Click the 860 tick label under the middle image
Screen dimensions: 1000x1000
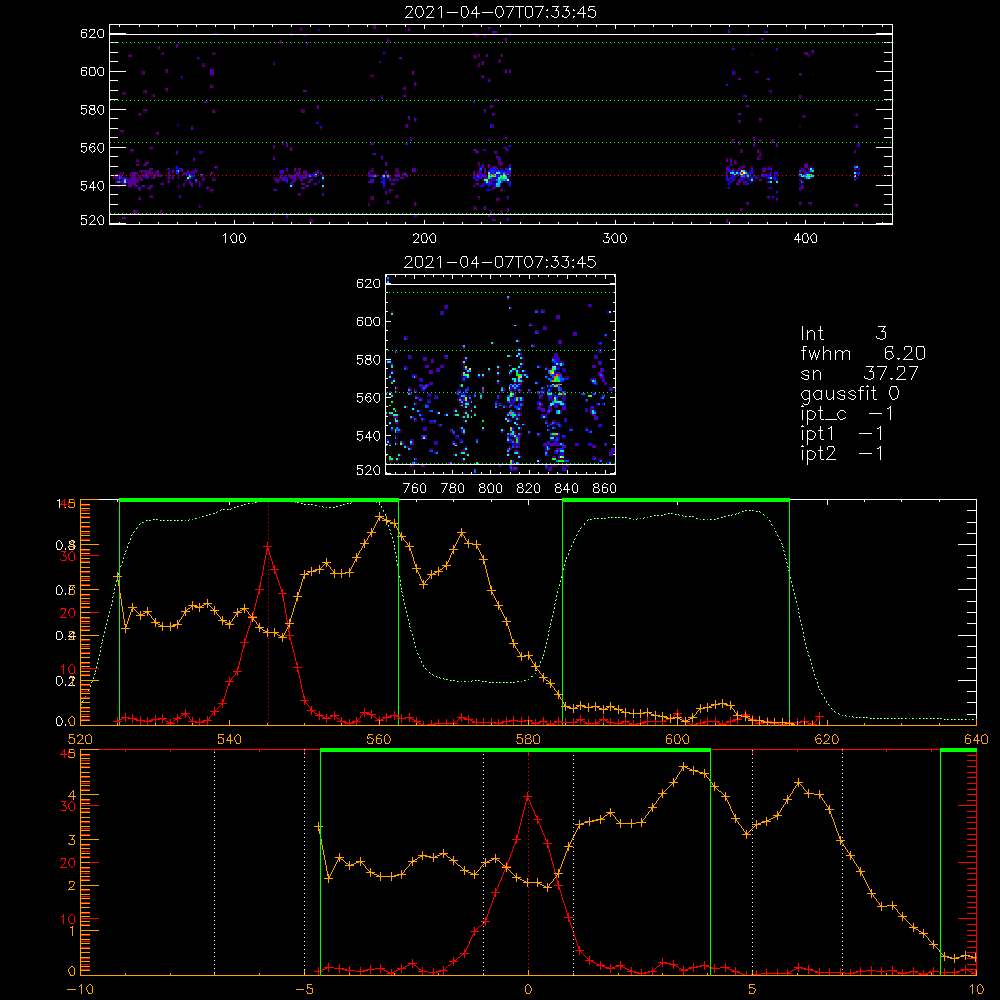click(x=604, y=489)
